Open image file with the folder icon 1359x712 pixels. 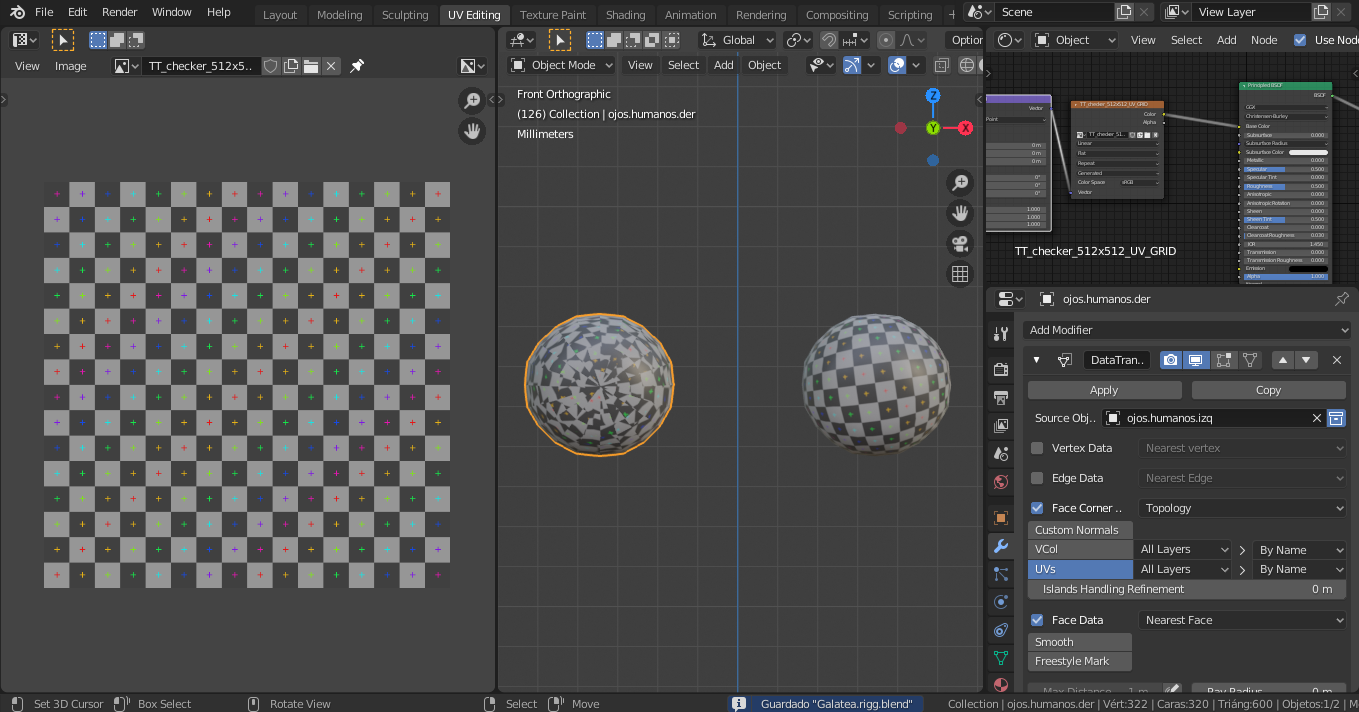pyautogui.click(x=311, y=66)
